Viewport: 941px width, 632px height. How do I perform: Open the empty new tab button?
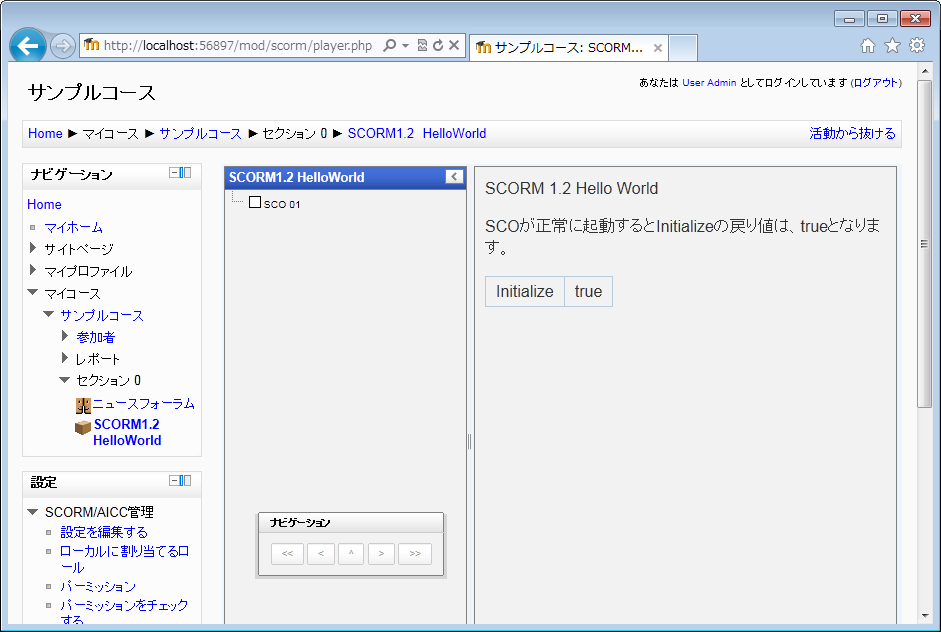pyautogui.click(x=683, y=48)
